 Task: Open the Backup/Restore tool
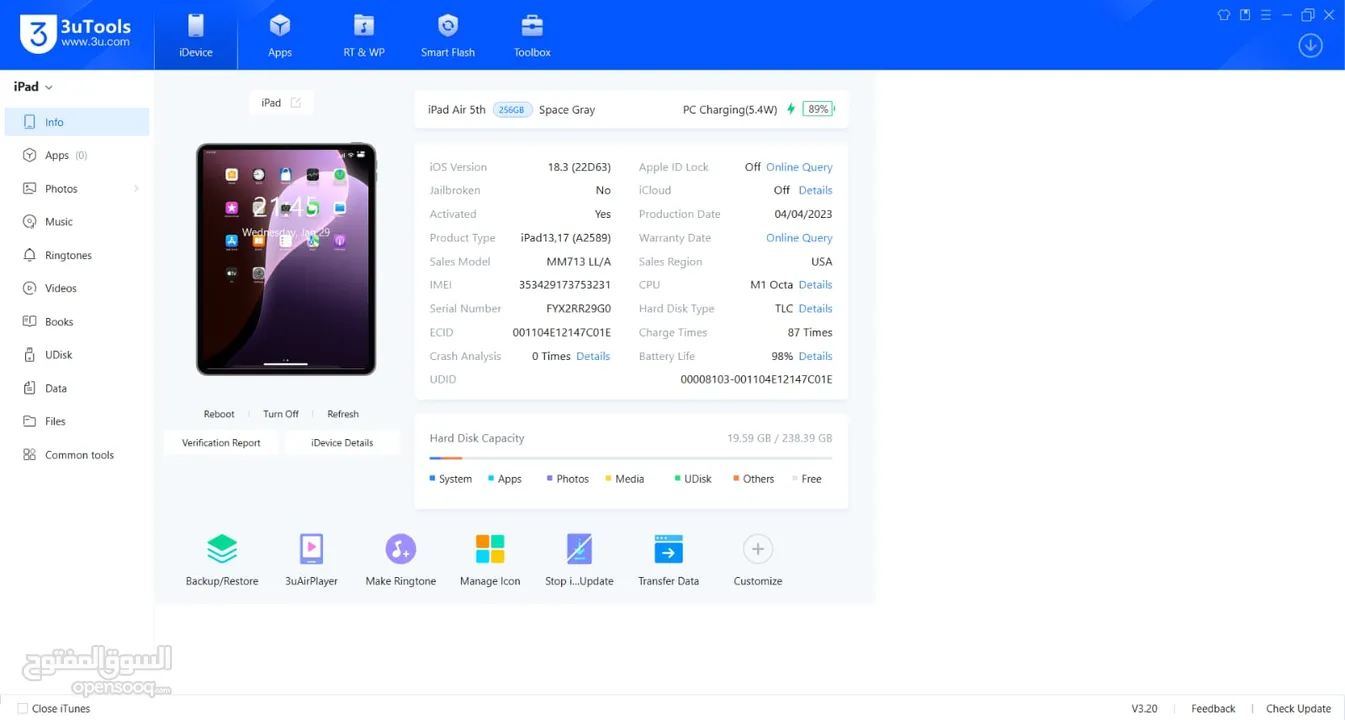[222, 559]
